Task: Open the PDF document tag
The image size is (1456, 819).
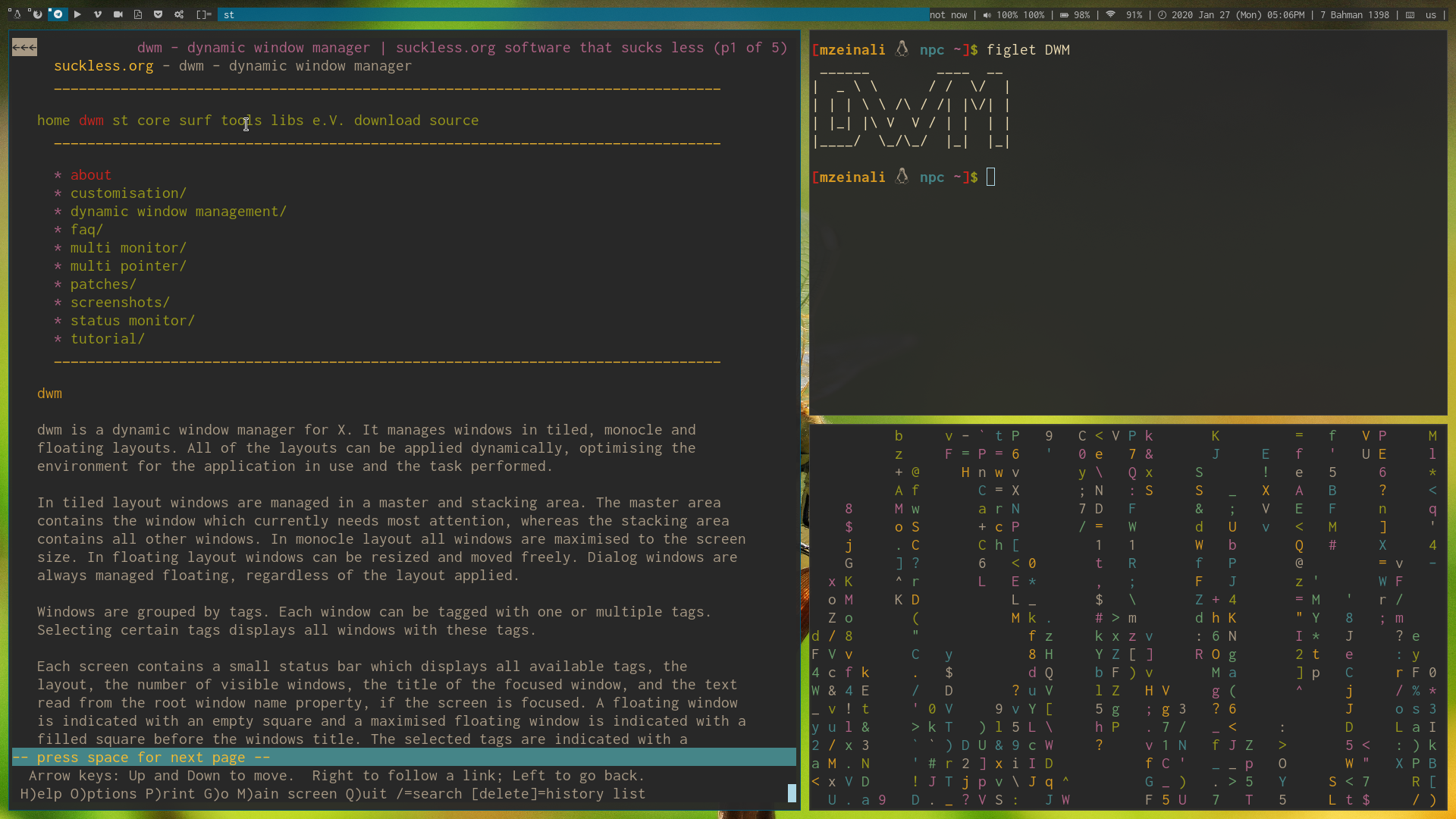Action: (138, 14)
